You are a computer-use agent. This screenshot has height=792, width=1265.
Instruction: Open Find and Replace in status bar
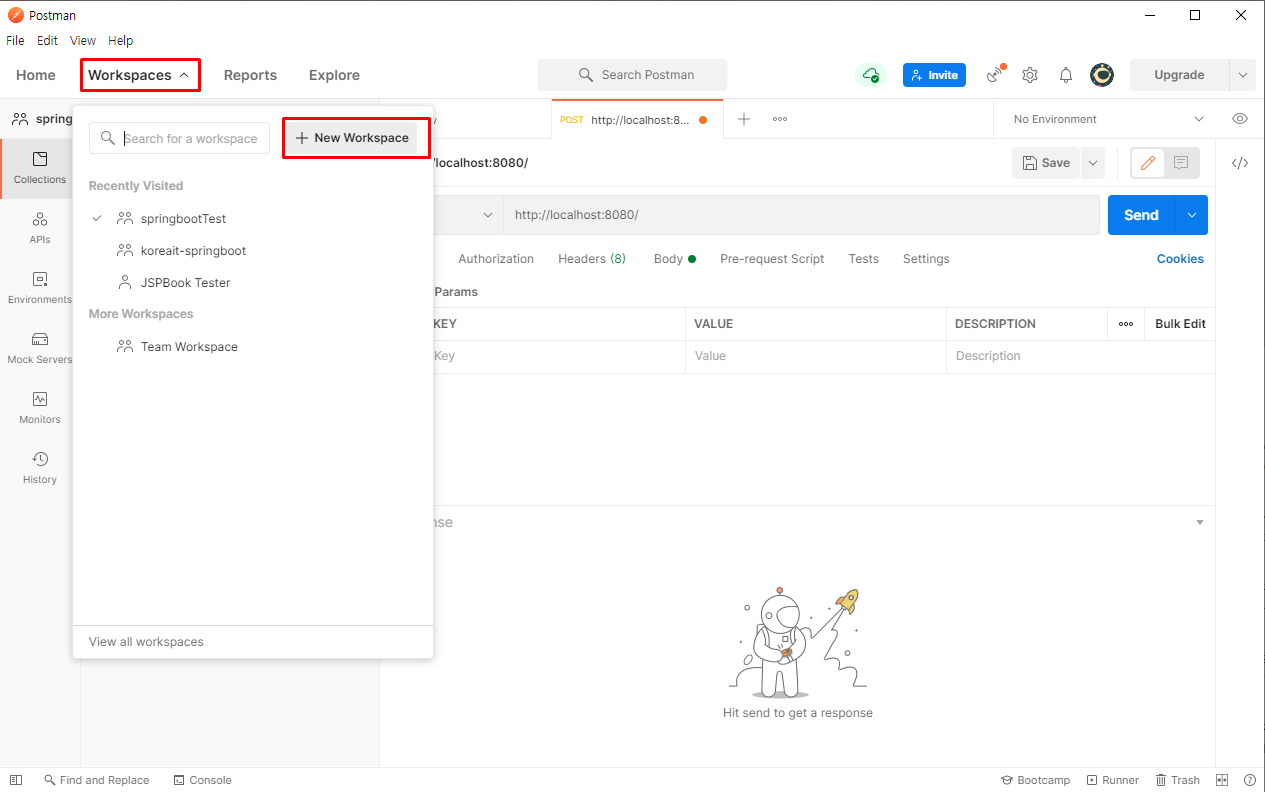pos(96,780)
